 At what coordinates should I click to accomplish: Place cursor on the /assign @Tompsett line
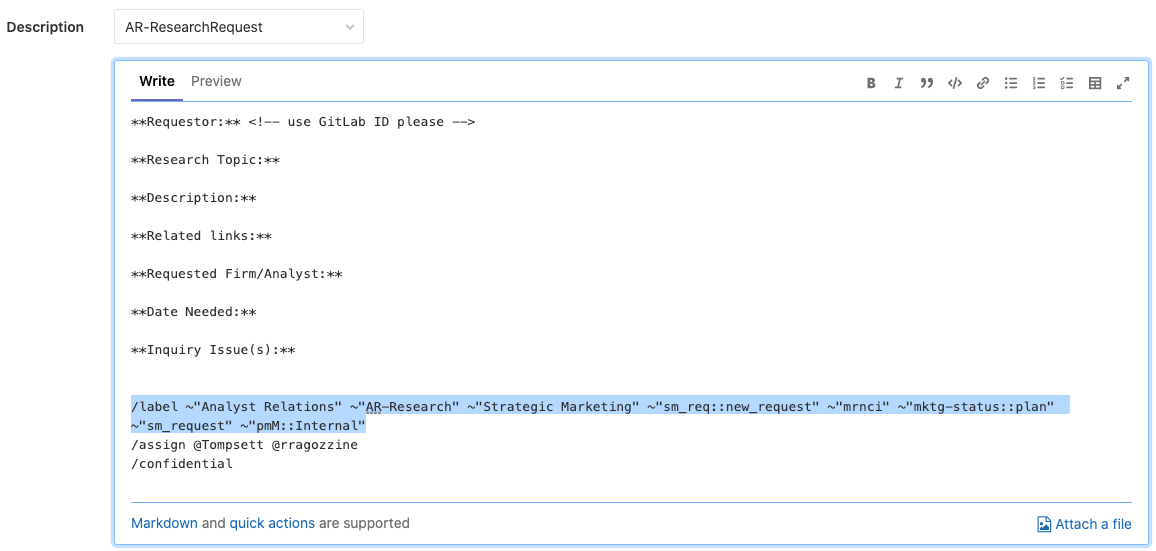pos(244,445)
